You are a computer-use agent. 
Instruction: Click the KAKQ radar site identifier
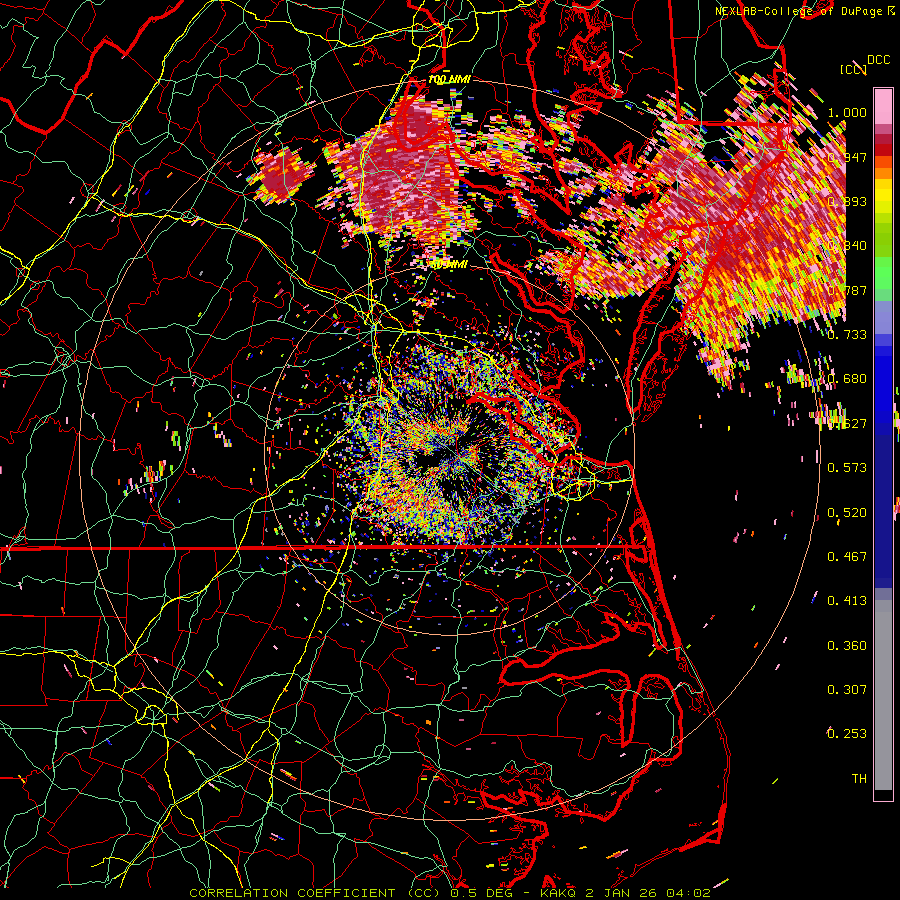point(560,893)
